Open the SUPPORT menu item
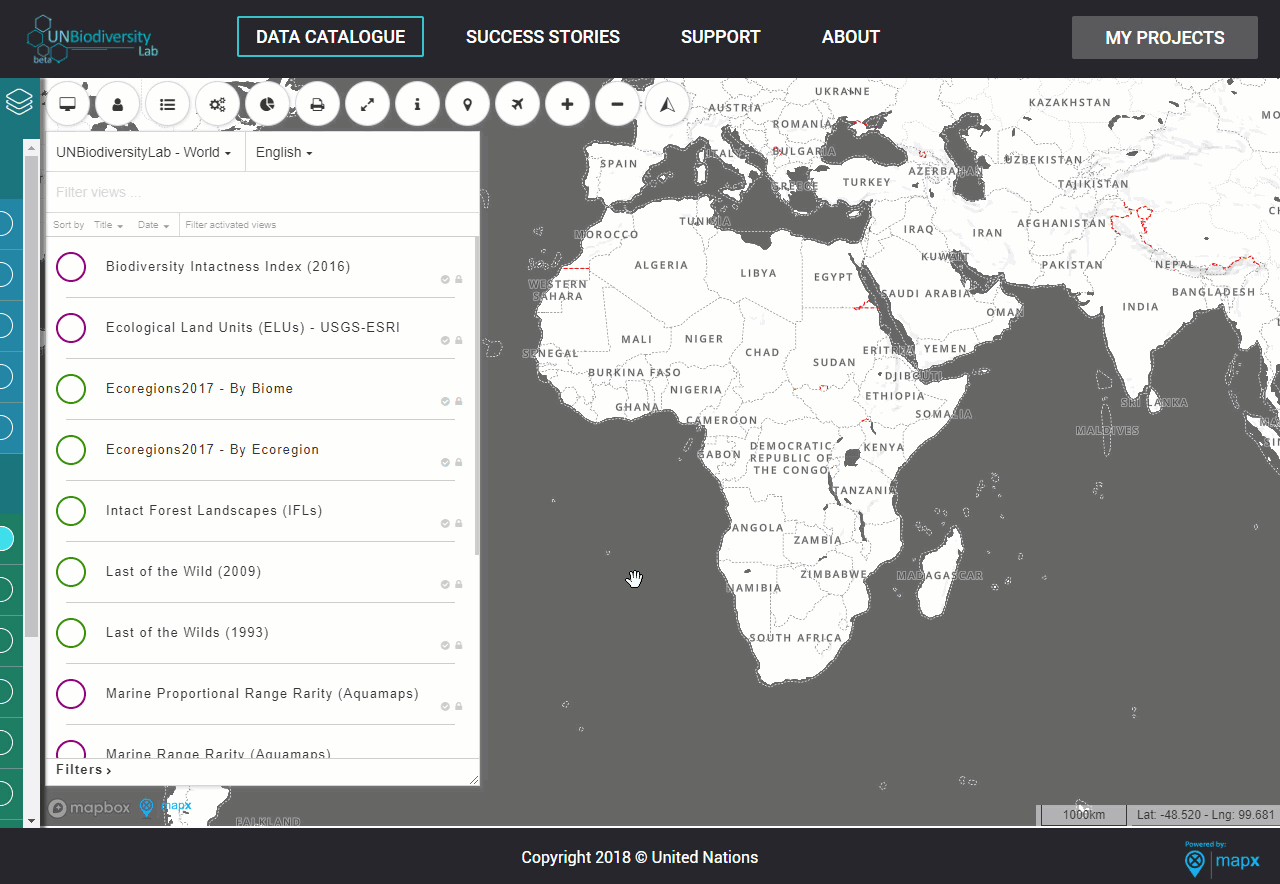 point(721,37)
